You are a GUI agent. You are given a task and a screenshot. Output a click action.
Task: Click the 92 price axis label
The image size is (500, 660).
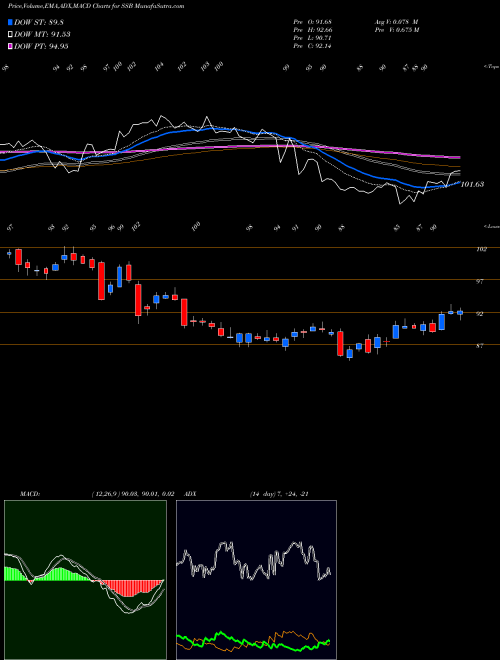tap(479, 314)
